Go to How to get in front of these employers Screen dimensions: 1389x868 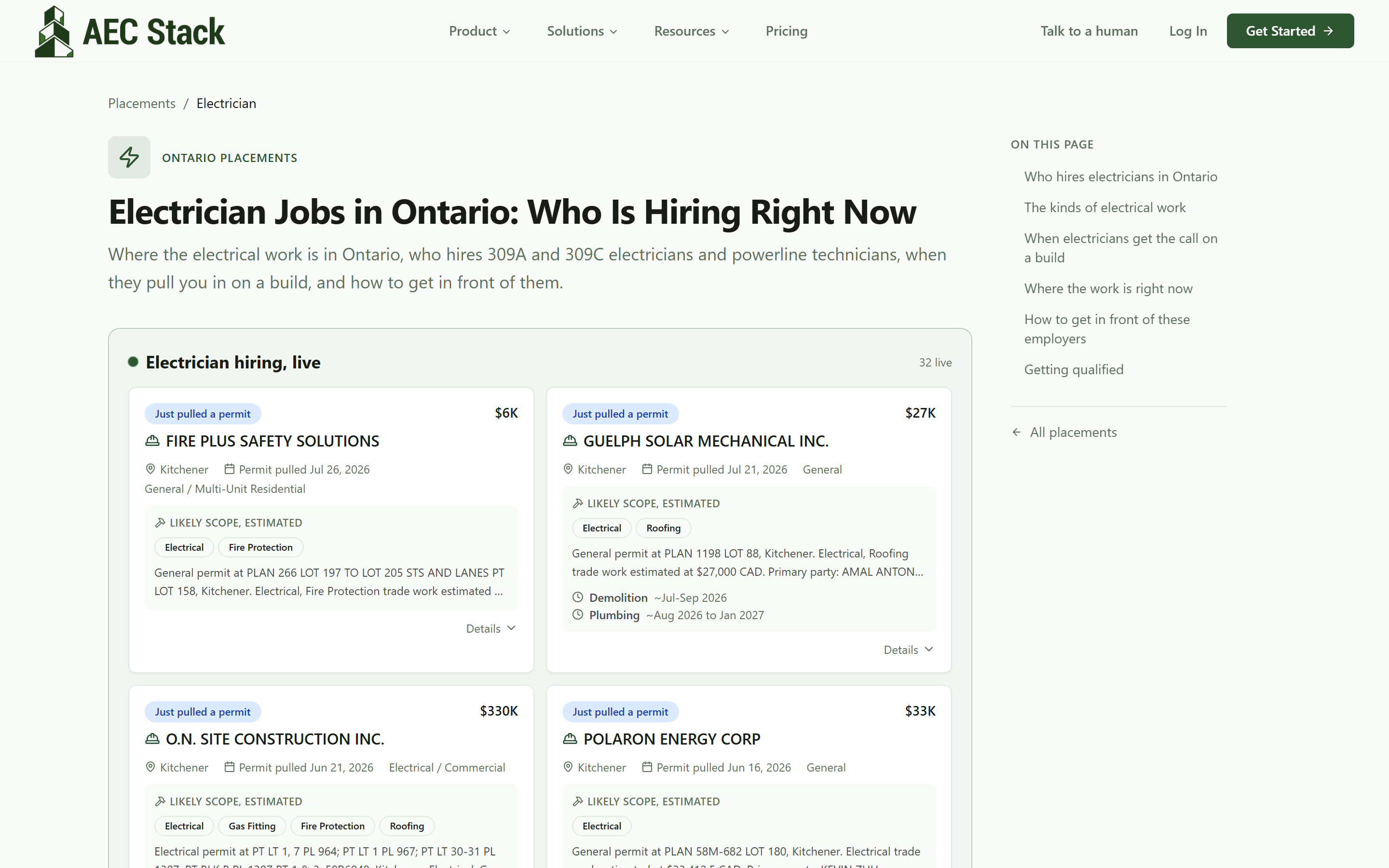click(x=1106, y=329)
